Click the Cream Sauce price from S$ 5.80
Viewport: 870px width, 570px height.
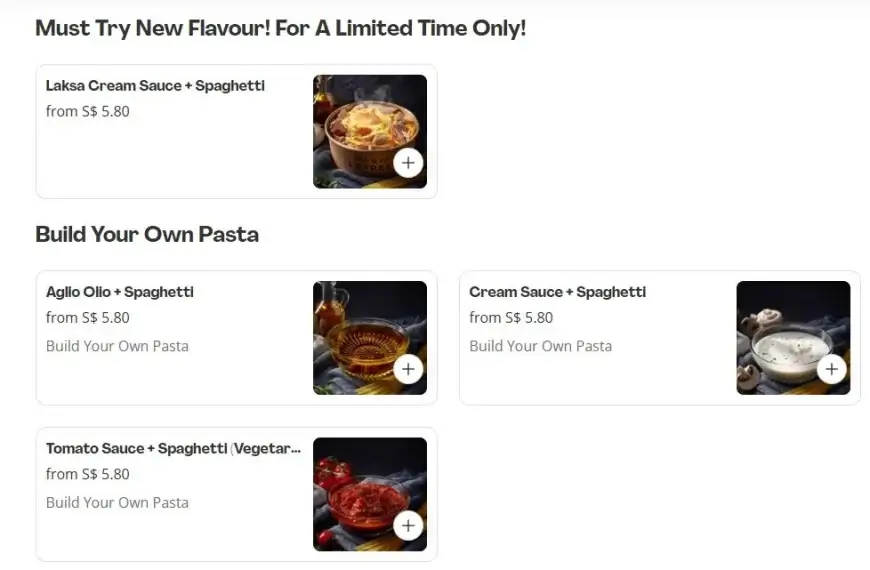tap(511, 318)
